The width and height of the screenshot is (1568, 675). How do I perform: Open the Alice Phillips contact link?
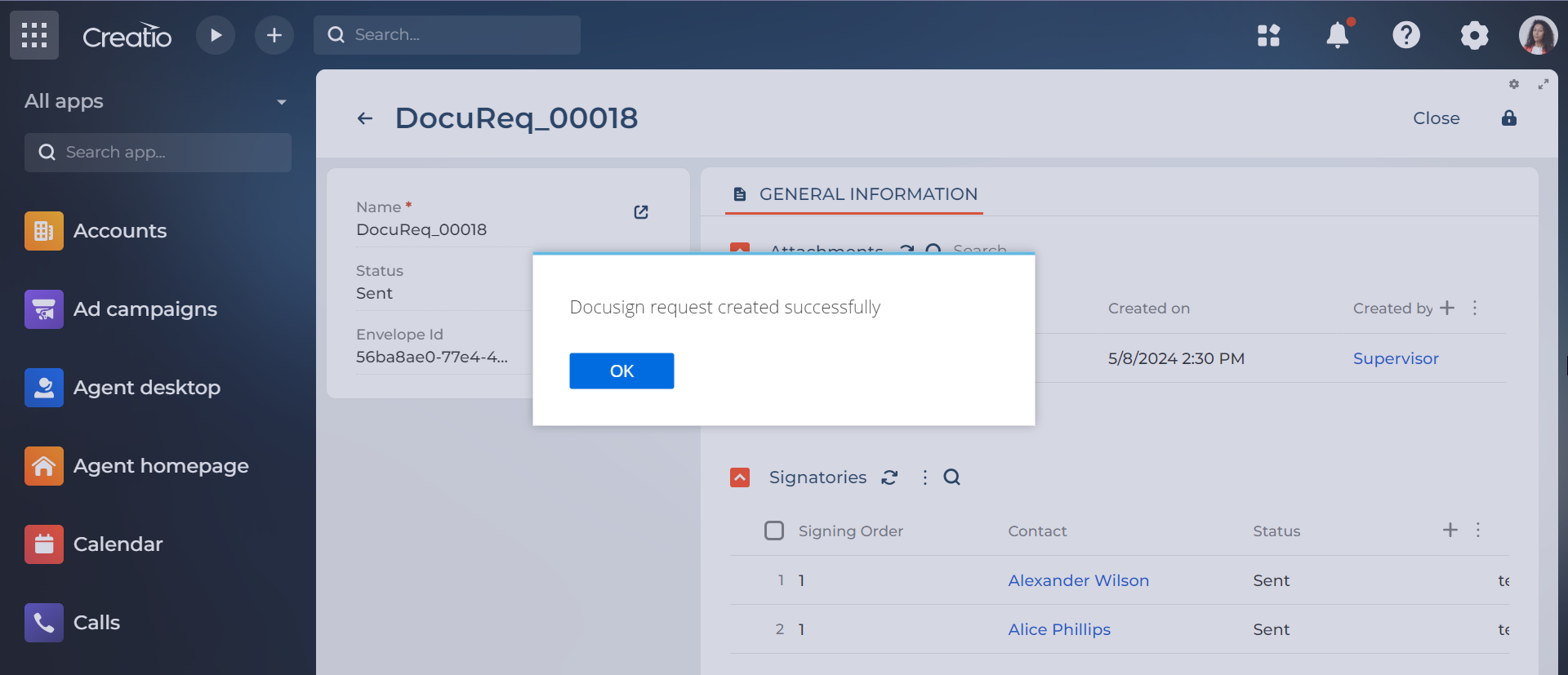(x=1059, y=629)
